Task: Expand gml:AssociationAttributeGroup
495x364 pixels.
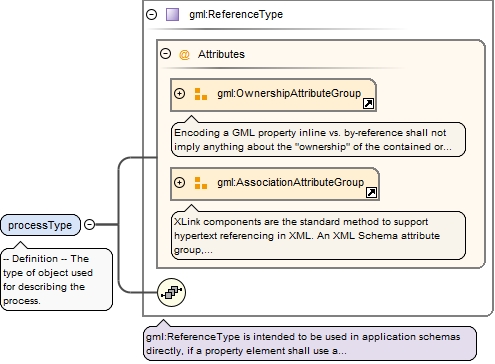Action: pyautogui.click(x=179, y=183)
